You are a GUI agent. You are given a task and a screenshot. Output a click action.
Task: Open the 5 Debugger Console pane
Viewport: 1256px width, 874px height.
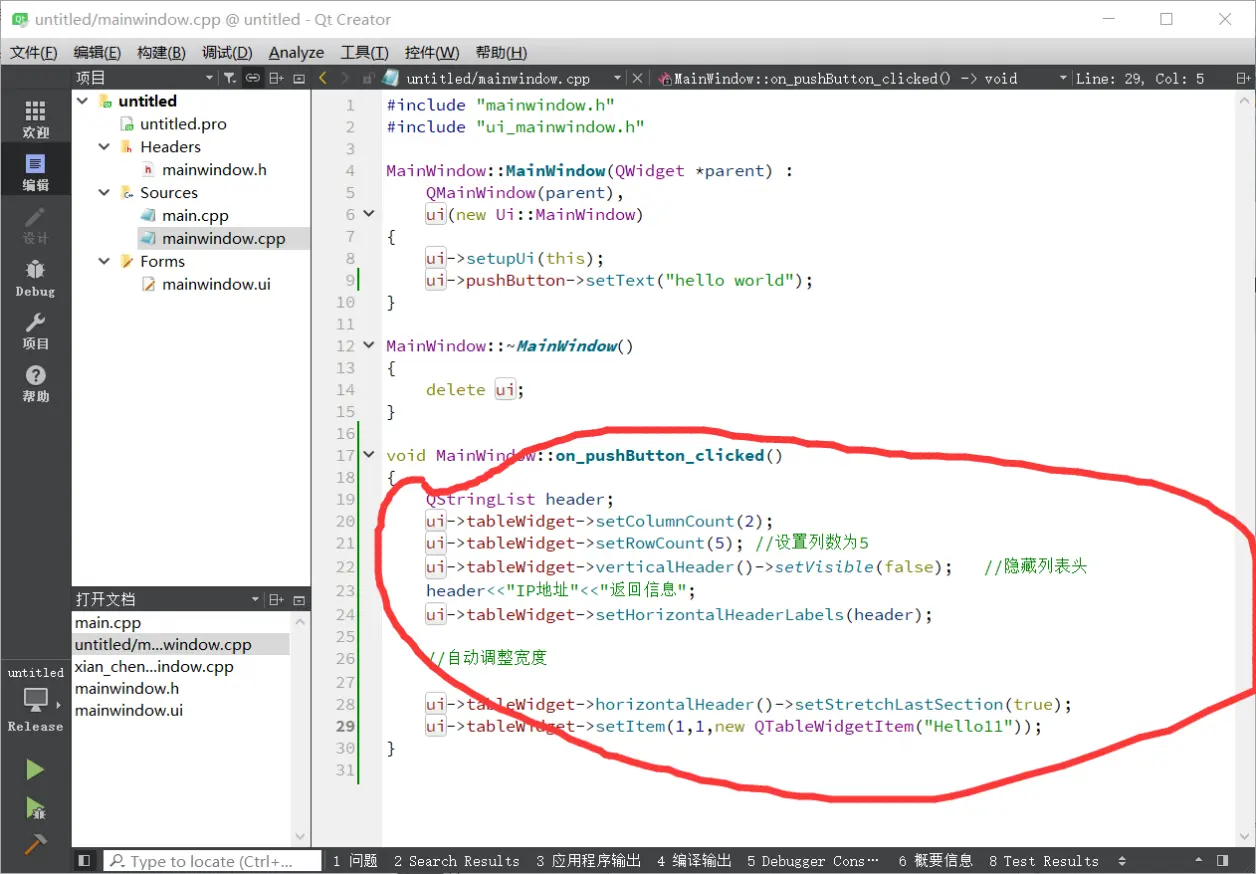click(x=813, y=861)
